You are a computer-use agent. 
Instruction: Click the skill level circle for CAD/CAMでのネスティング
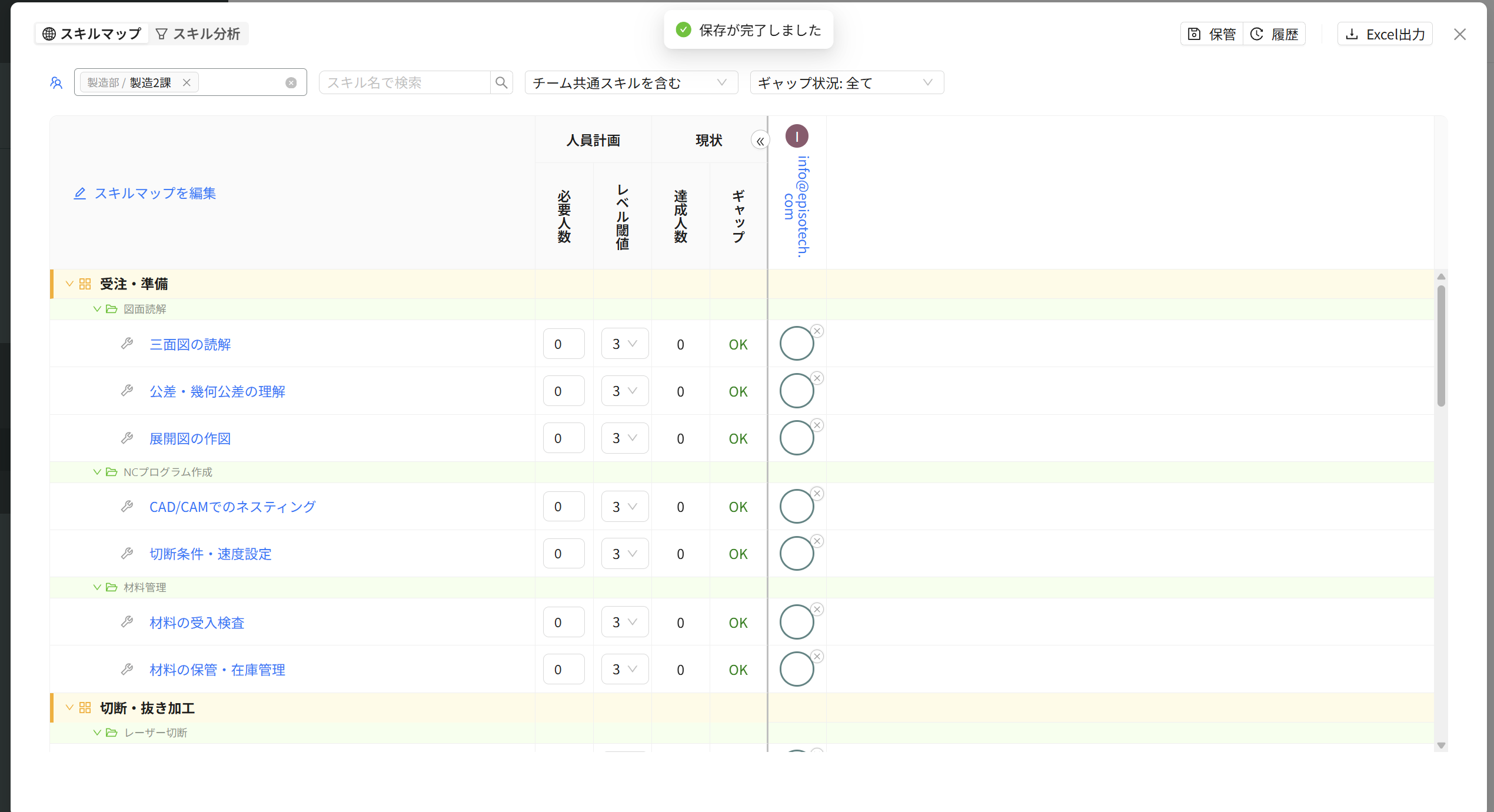click(797, 506)
